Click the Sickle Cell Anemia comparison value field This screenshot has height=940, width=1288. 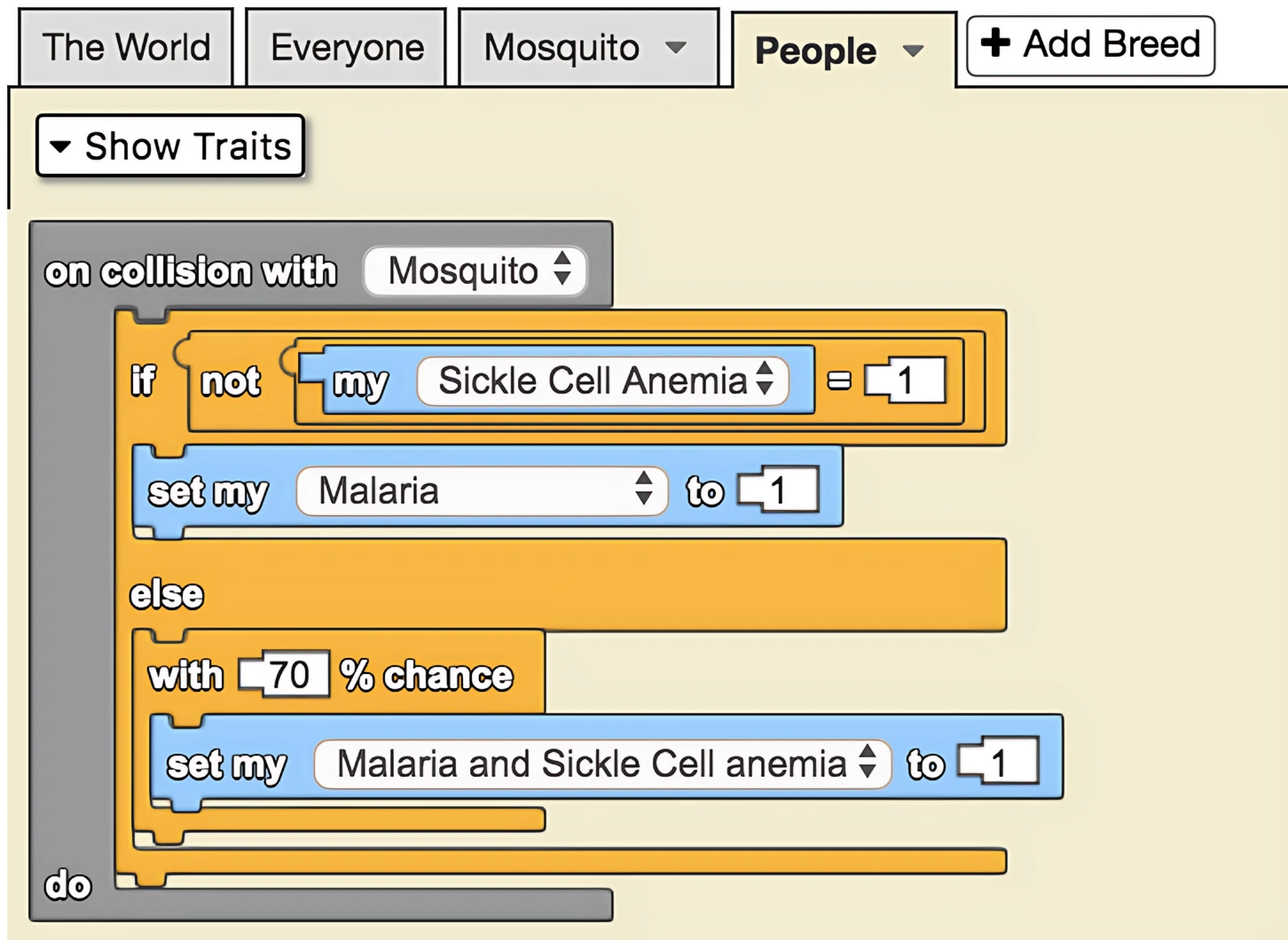[907, 381]
